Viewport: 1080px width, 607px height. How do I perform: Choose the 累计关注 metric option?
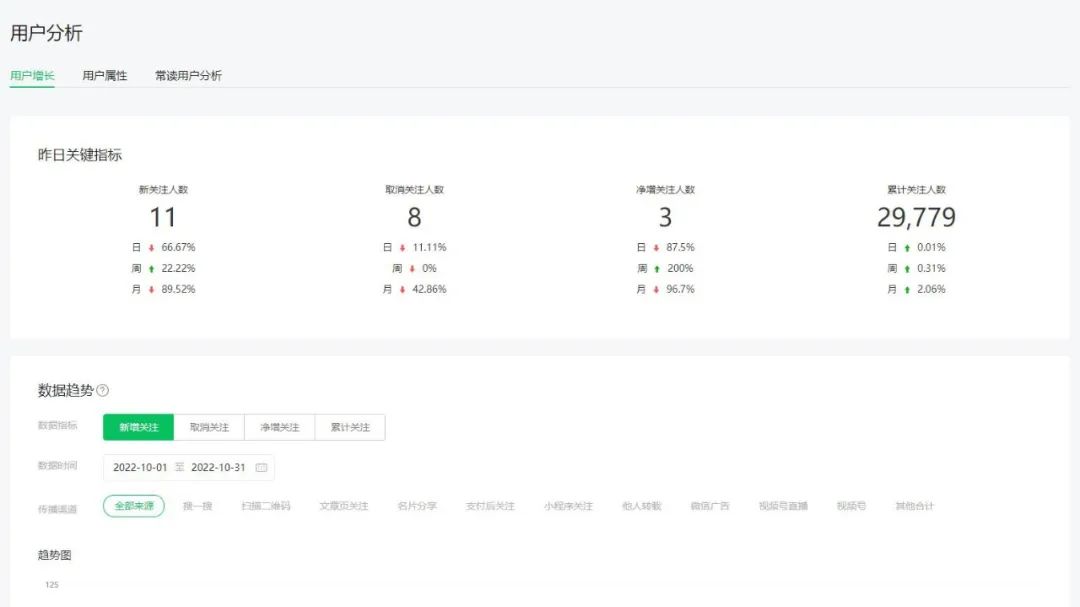coord(350,427)
